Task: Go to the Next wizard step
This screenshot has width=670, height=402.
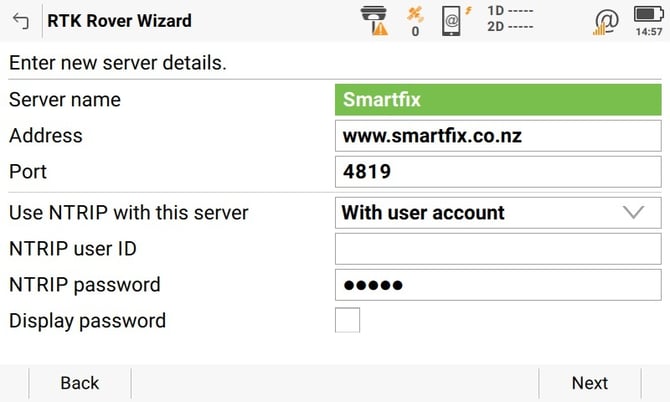Action: point(590,383)
